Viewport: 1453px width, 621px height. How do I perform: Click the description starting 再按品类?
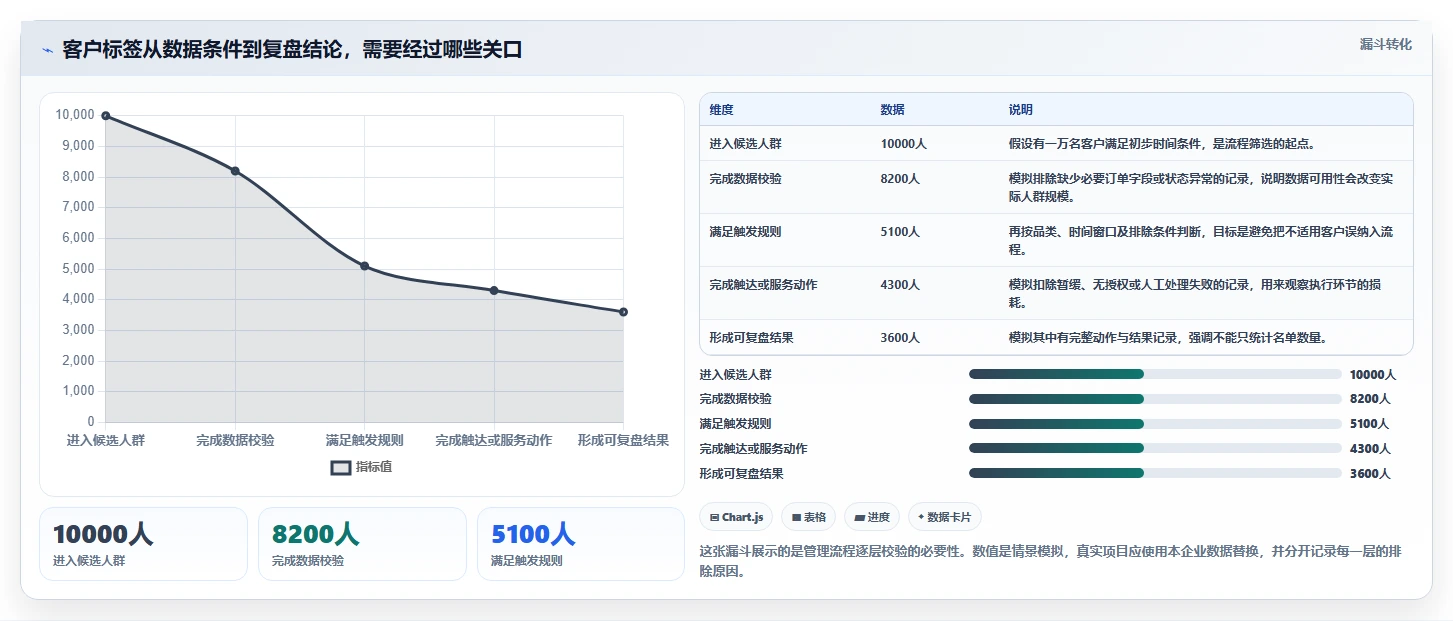click(x=1200, y=240)
